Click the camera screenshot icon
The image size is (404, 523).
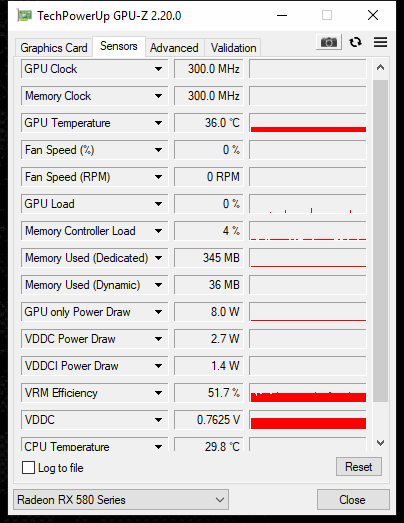point(329,42)
